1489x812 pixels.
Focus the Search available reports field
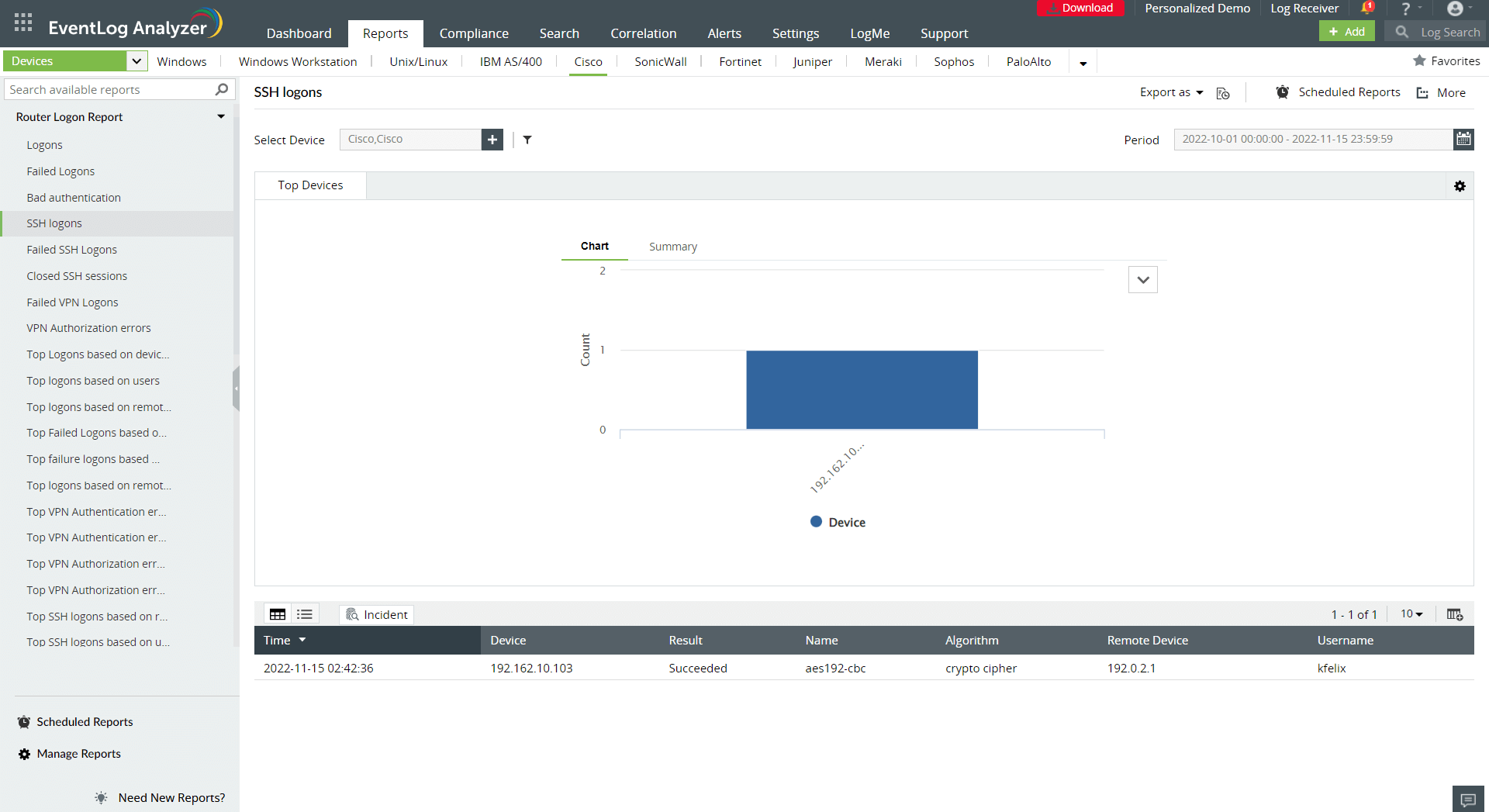coord(119,90)
